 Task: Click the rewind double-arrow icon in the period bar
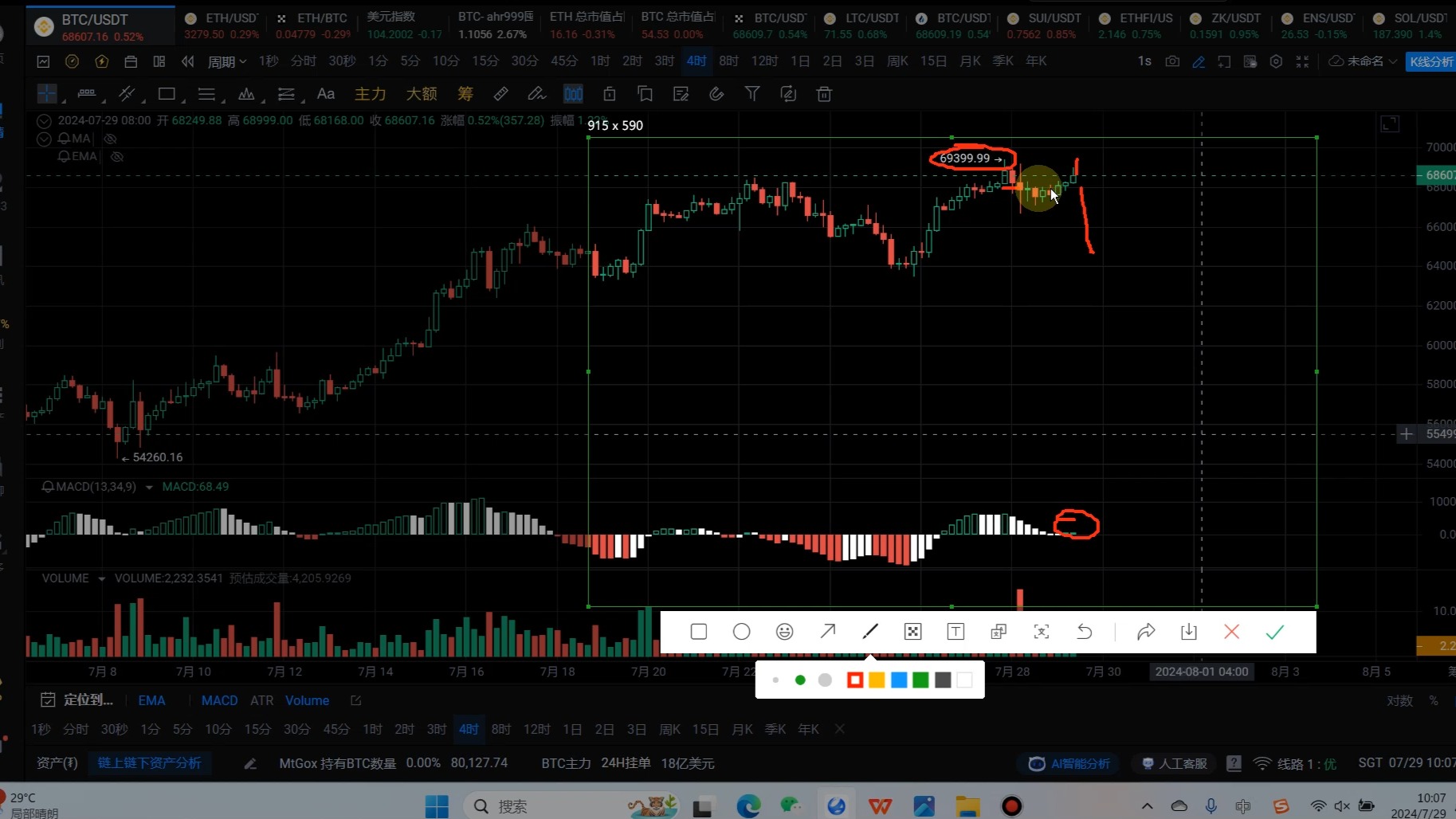click(x=187, y=61)
